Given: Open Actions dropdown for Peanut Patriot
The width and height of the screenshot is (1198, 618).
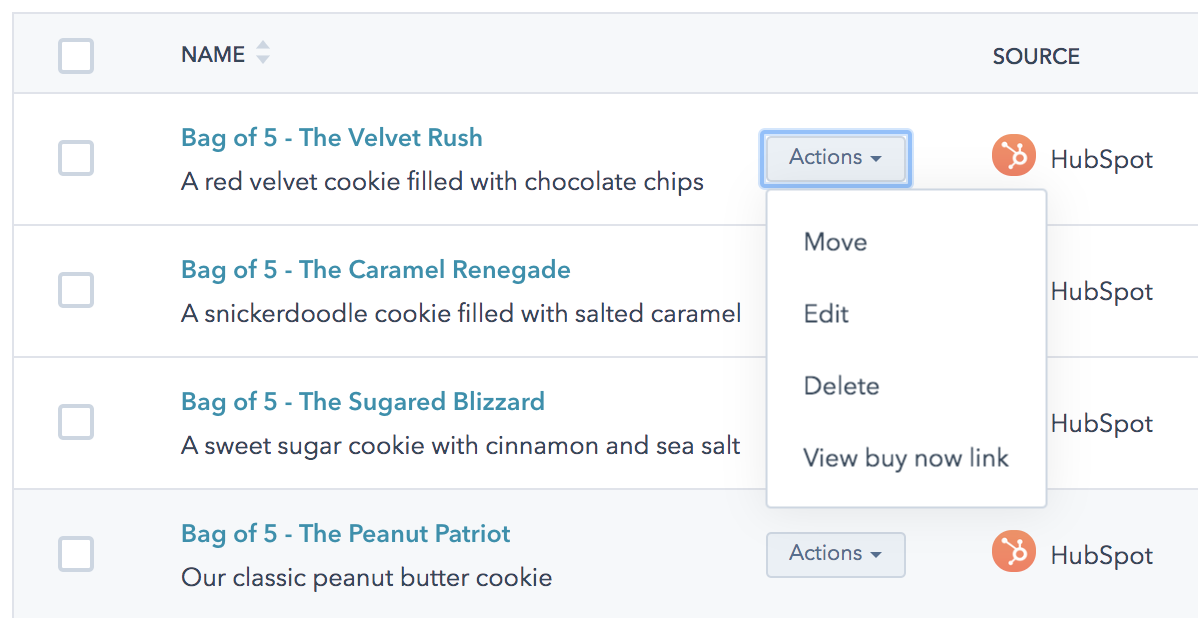Looking at the screenshot, I should tap(835, 554).
